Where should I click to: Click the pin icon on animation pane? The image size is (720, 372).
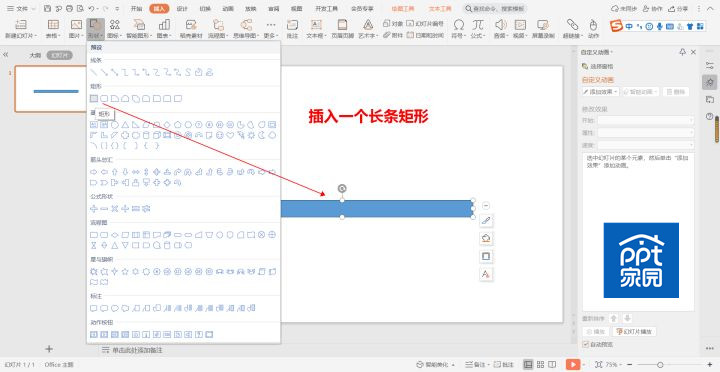point(683,52)
